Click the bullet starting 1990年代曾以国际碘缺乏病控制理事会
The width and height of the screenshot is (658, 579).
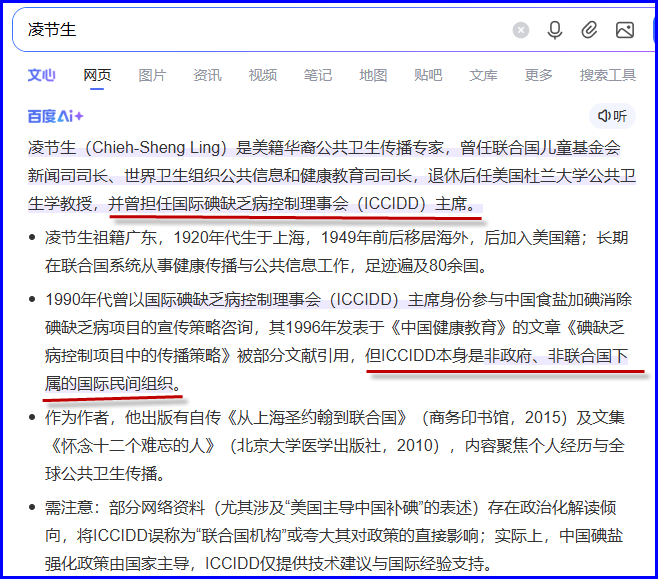(x=338, y=342)
